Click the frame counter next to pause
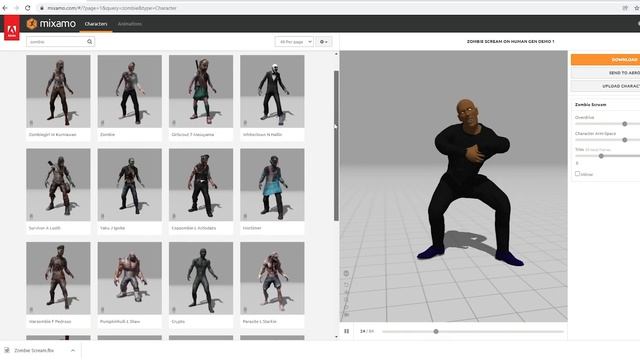Screen dimensions: 640x360 click(367, 331)
